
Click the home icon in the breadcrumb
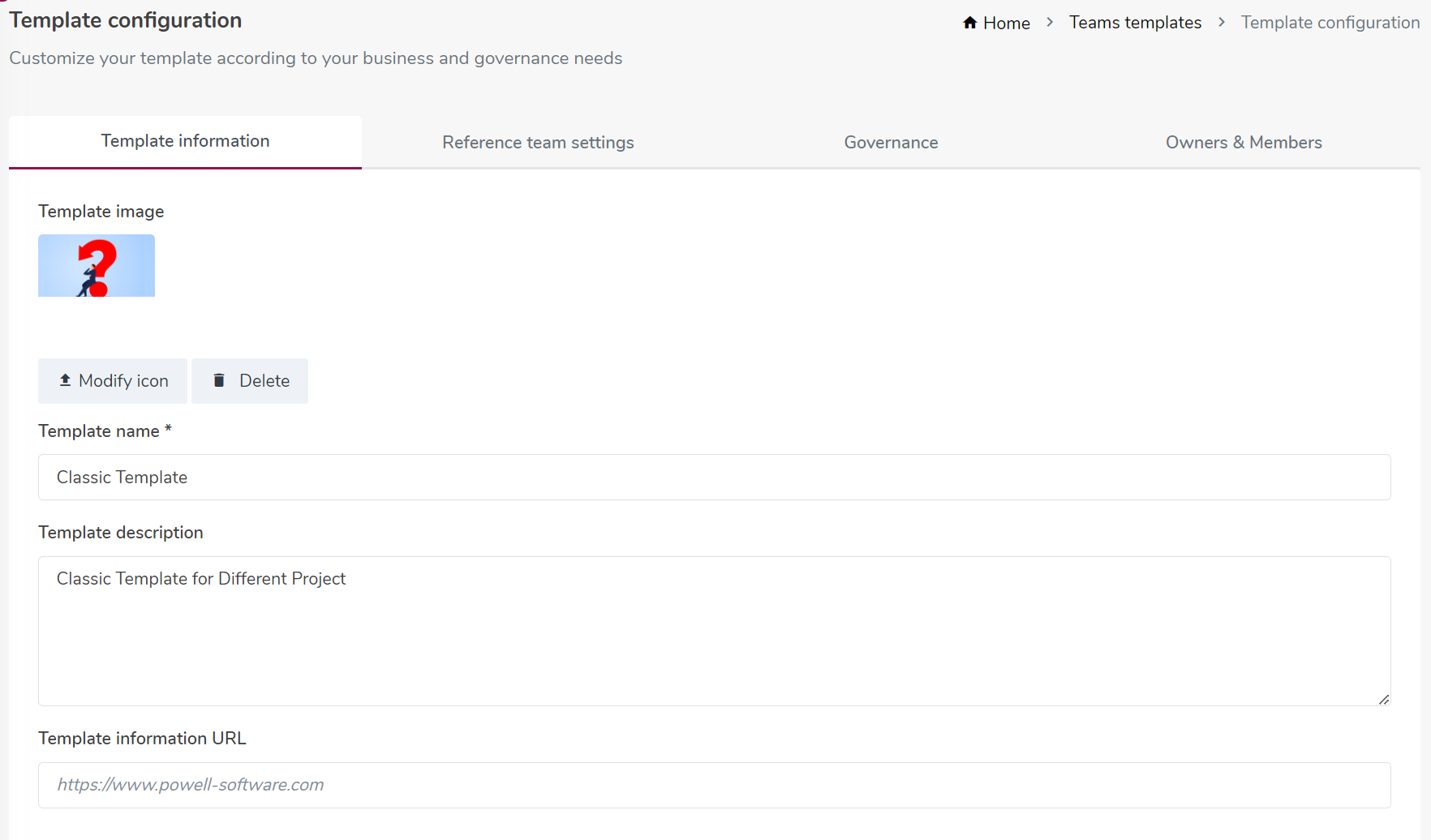[969, 23]
